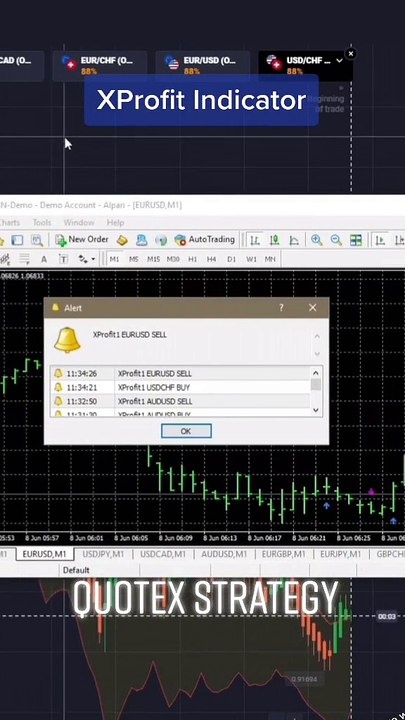Image resolution: width=405 pixels, height=720 pixels.
Task: Open the Tools menu
Action: [x=42, y=222]
